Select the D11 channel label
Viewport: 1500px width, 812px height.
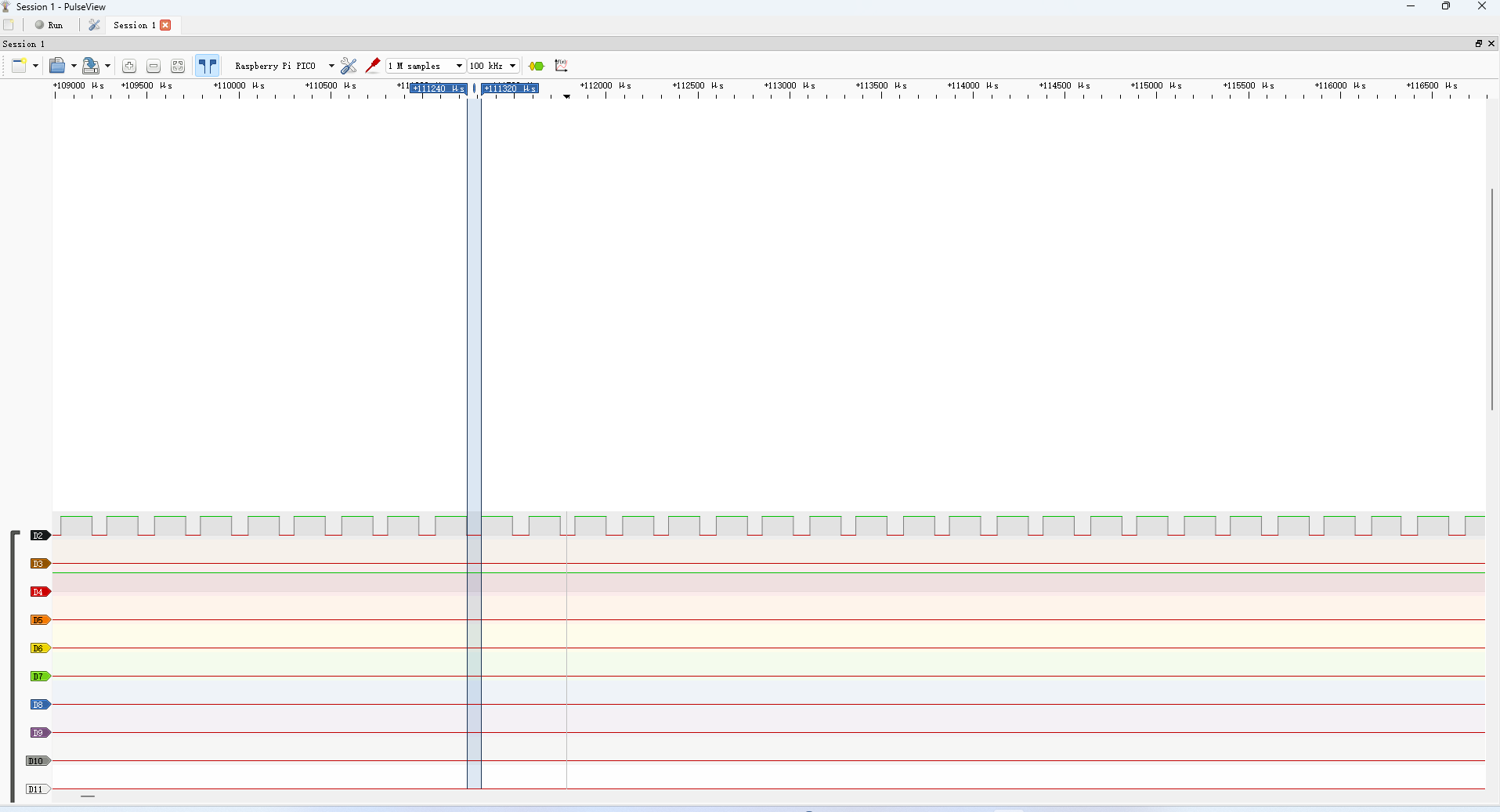pos(38,789)
